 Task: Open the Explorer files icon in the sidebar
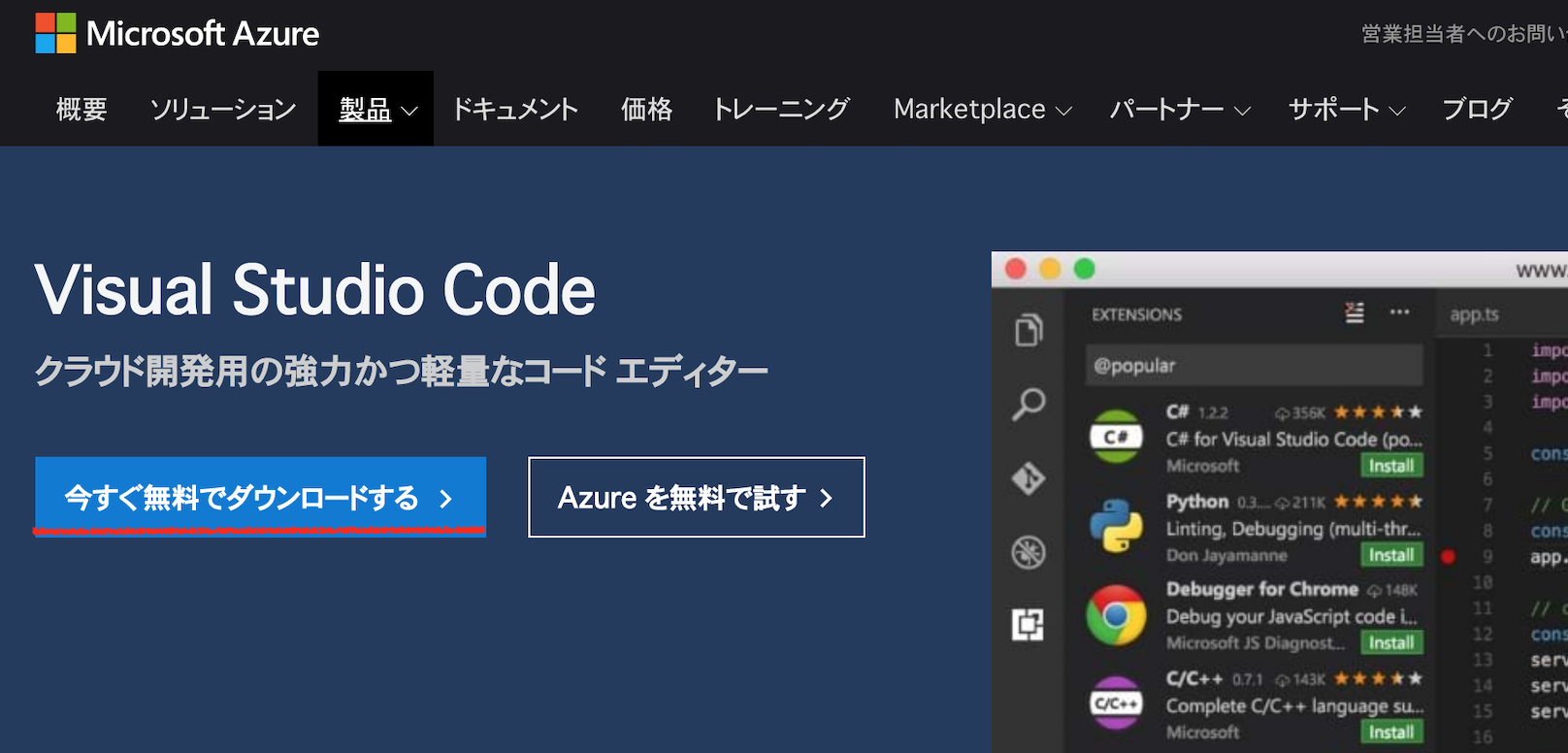pyautogui.click(x=1029, y=330)
